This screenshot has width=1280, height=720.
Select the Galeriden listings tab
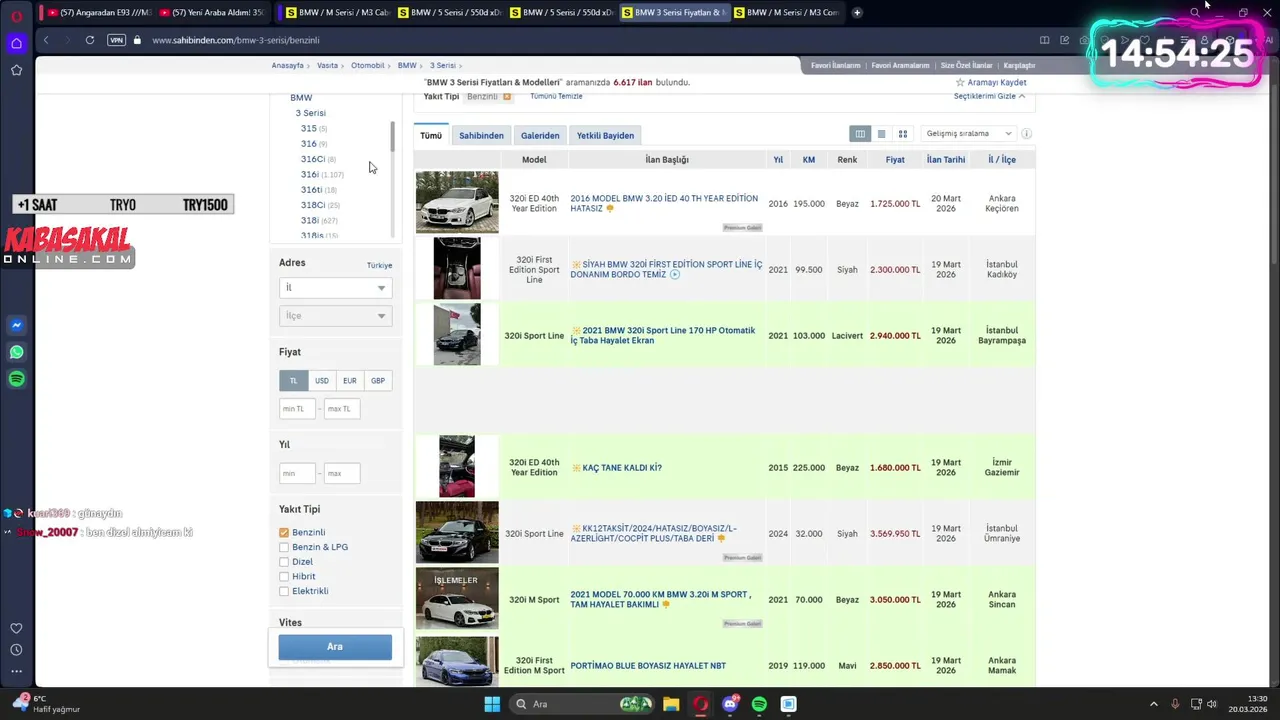click(540, 135)
